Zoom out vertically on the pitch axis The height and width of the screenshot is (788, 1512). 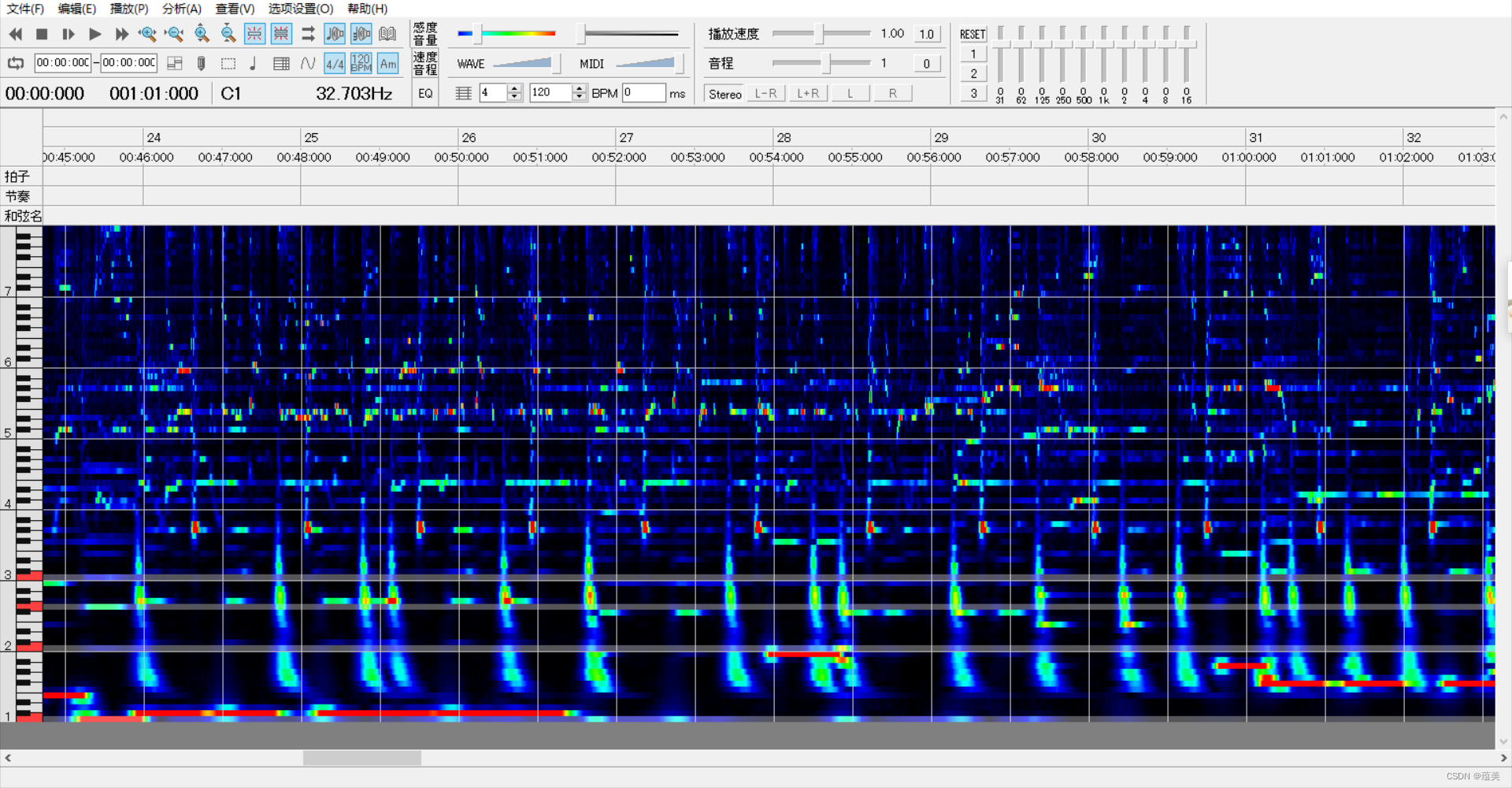point(228,34)
